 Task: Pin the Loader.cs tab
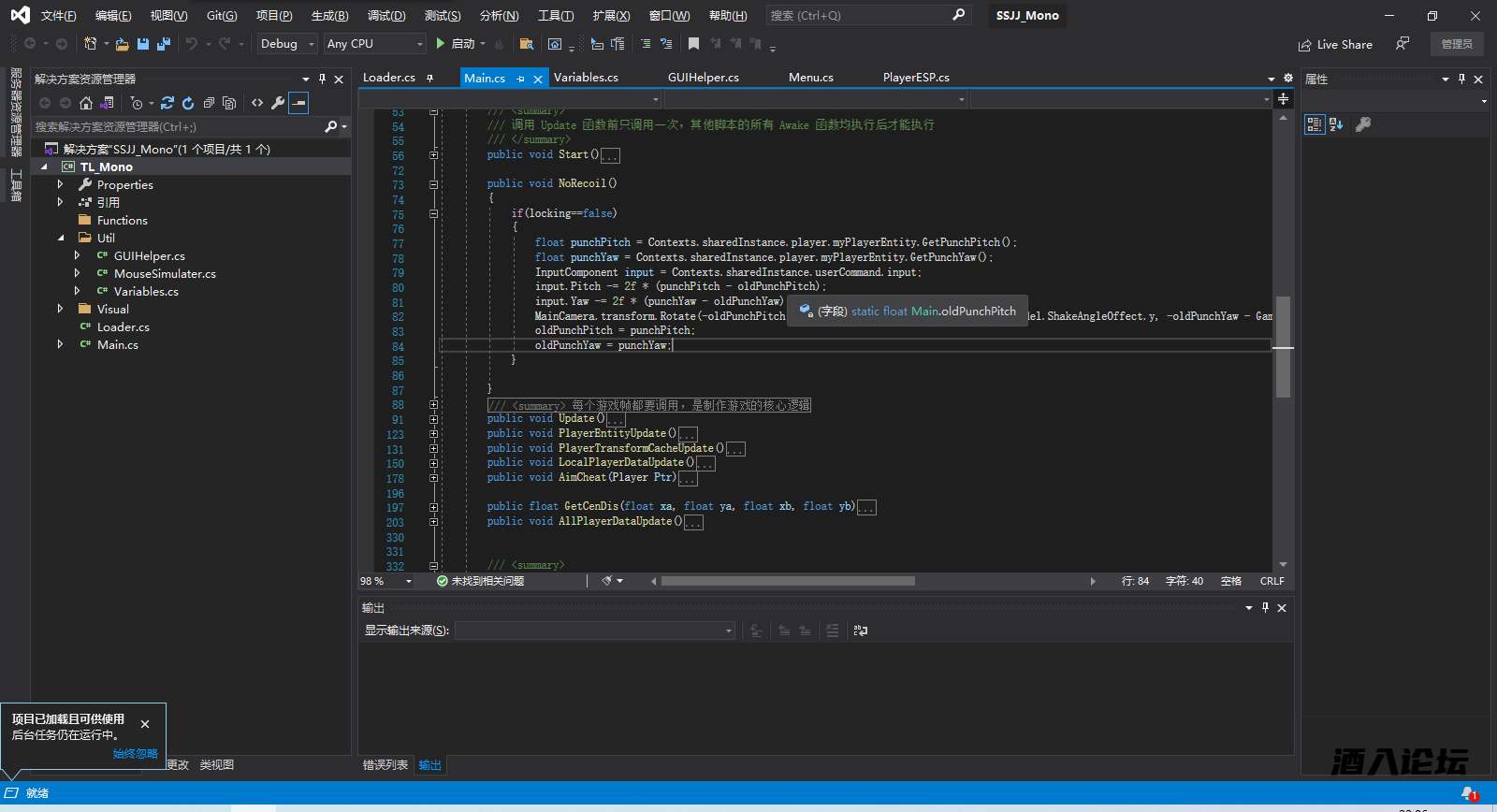(x=429, y=78)
